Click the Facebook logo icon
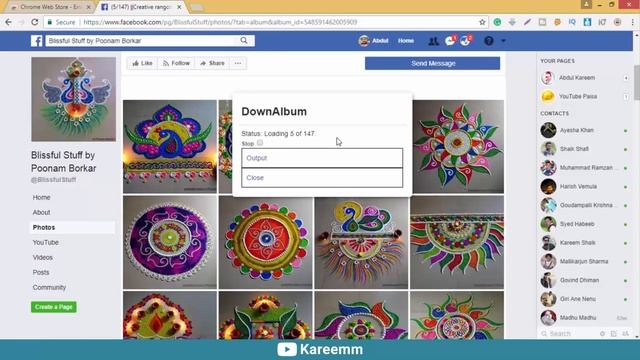This screenshot has width=640, height=360. (x=37, y=41)
